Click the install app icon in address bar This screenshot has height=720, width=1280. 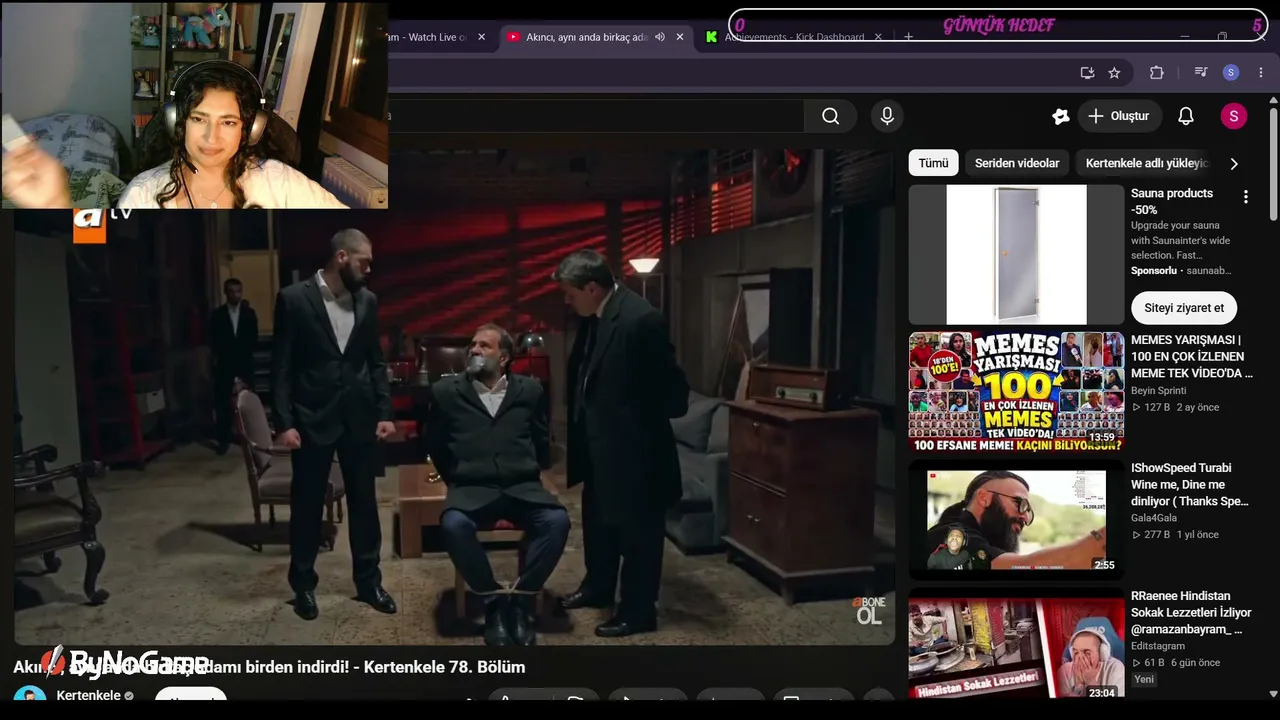(x=1087, y=72)
